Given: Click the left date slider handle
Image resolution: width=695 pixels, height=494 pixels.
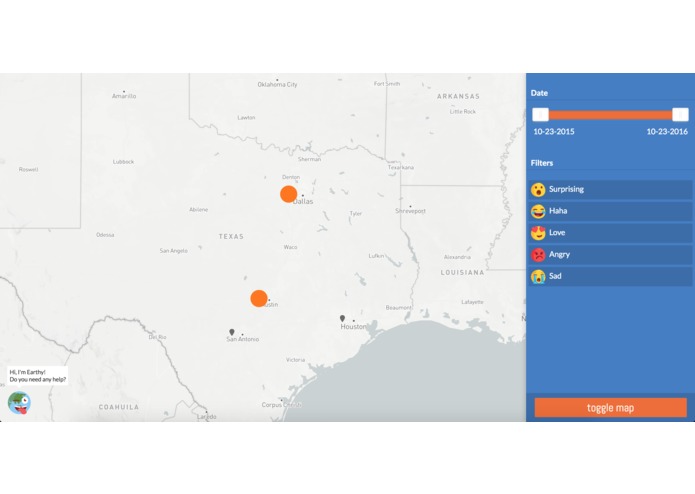Looking at the screenshot, I should 540,115.
